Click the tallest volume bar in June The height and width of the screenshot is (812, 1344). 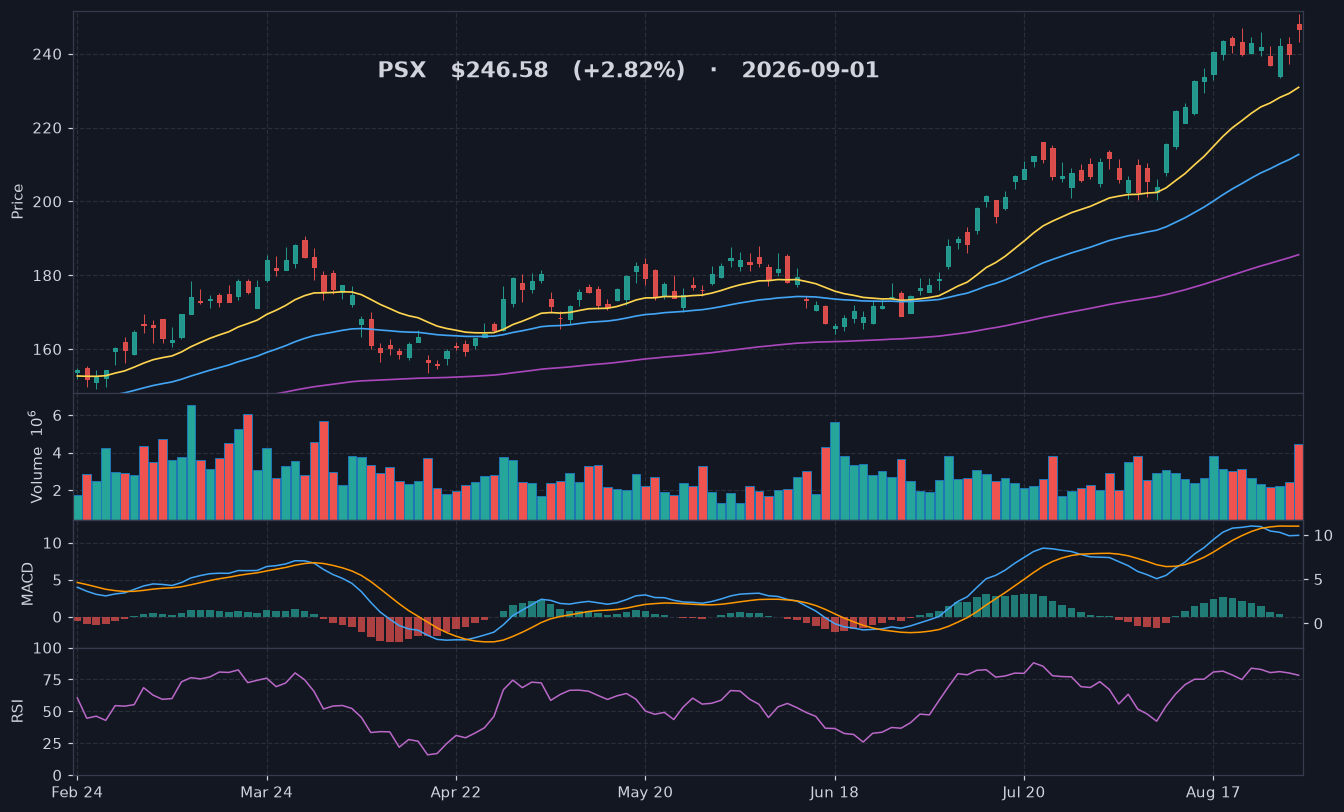coord(835,471)
